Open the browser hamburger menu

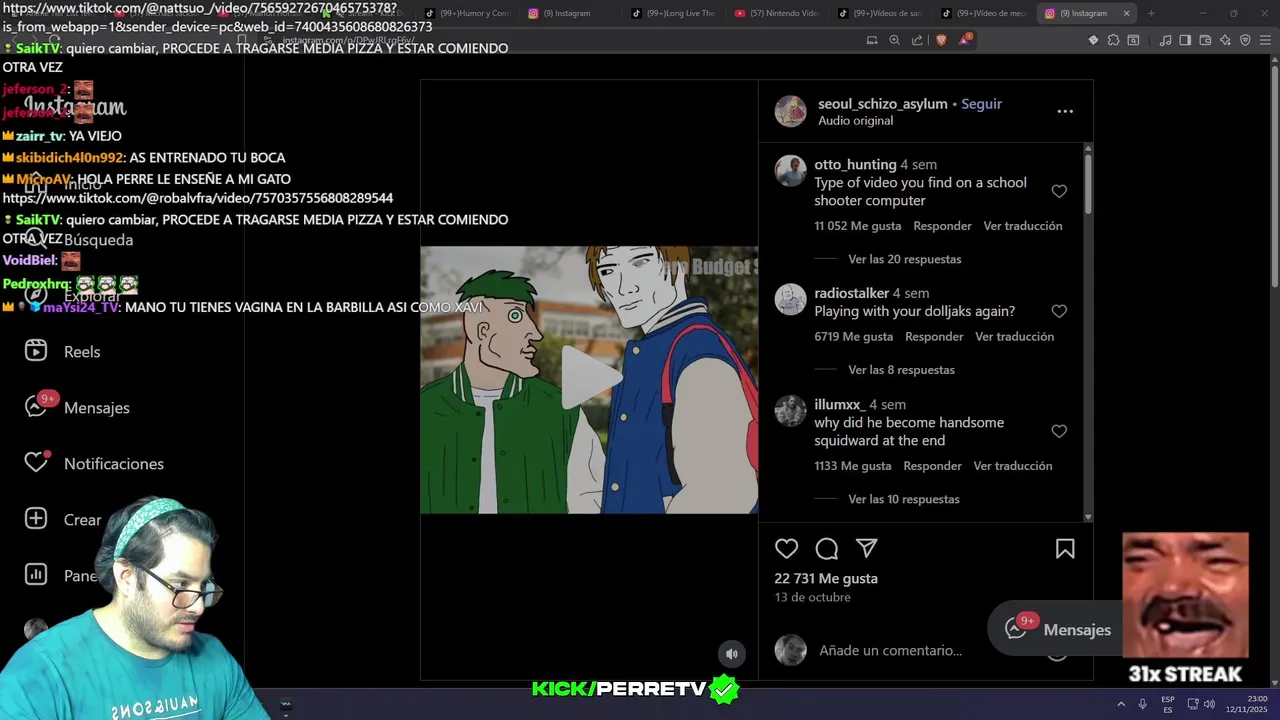pyautogui.click(x=1265, y=40)
